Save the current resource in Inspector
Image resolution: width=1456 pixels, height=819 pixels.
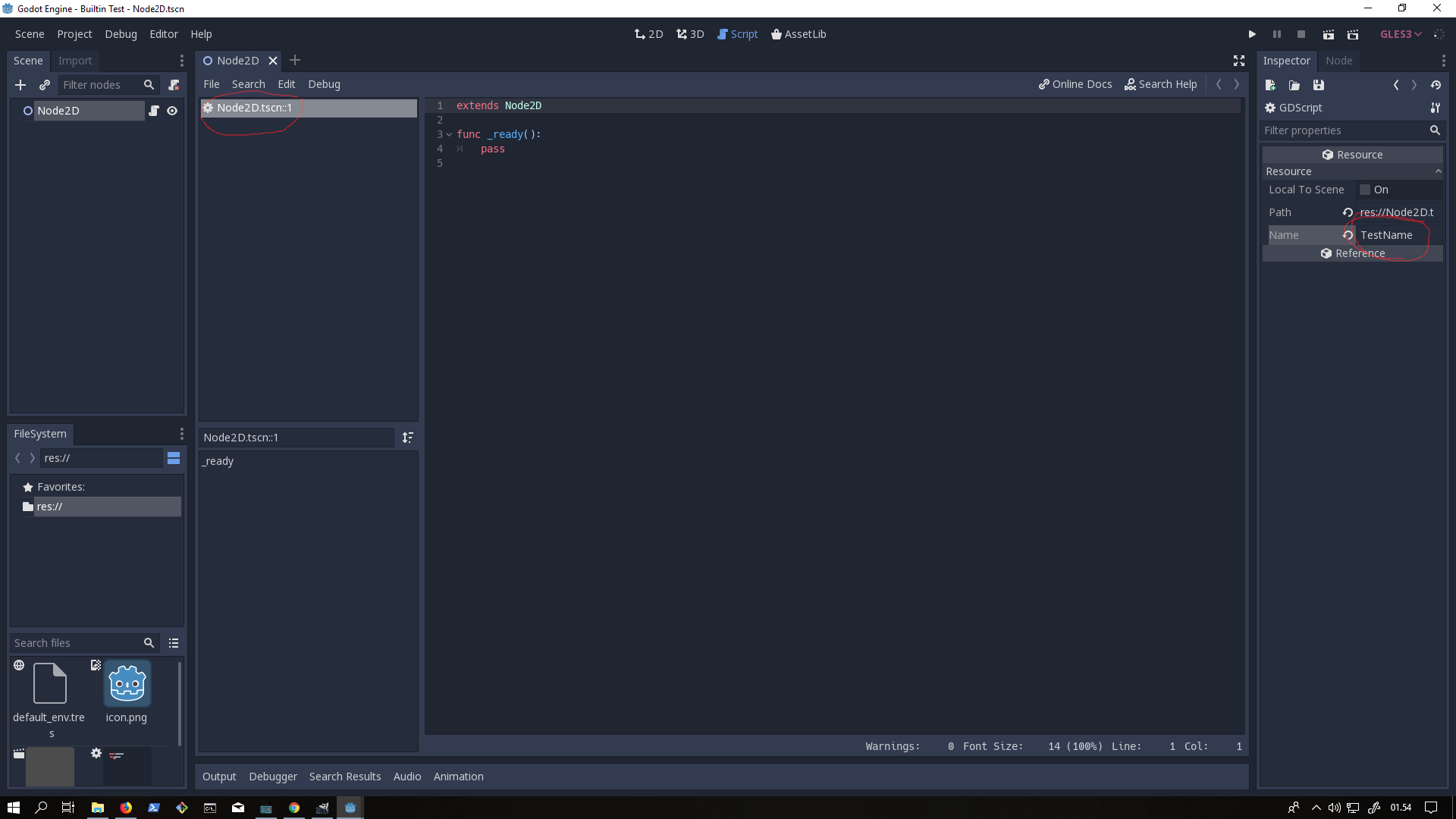(1319, 85)
